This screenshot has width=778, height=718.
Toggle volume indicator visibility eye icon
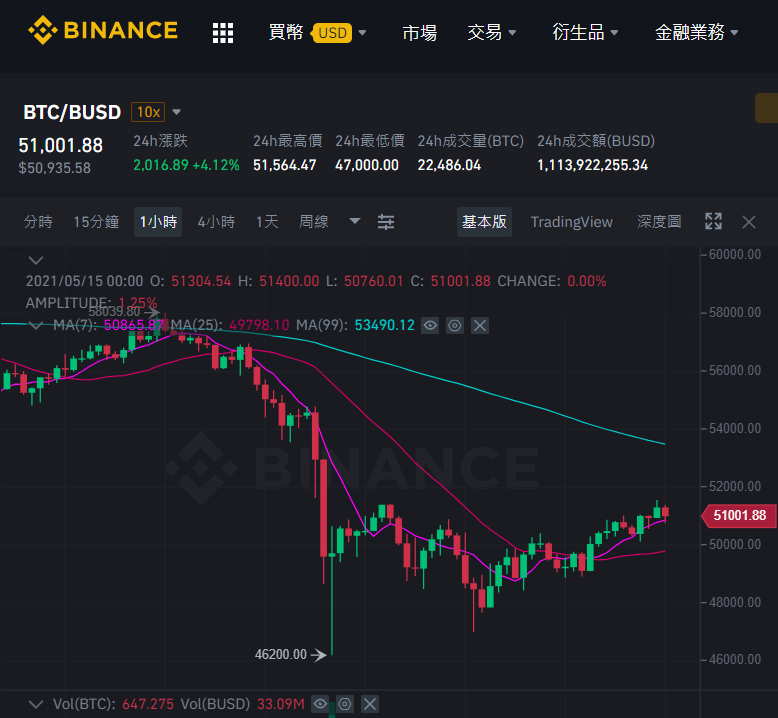320,704
